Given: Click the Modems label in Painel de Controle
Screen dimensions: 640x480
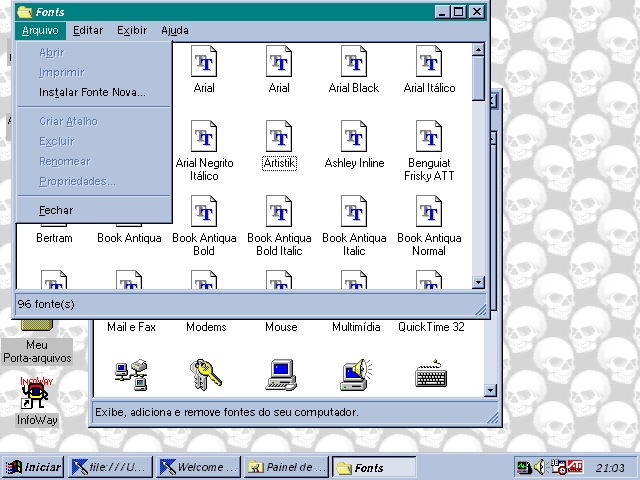Looking at the screenshot, I should [206, 327].
